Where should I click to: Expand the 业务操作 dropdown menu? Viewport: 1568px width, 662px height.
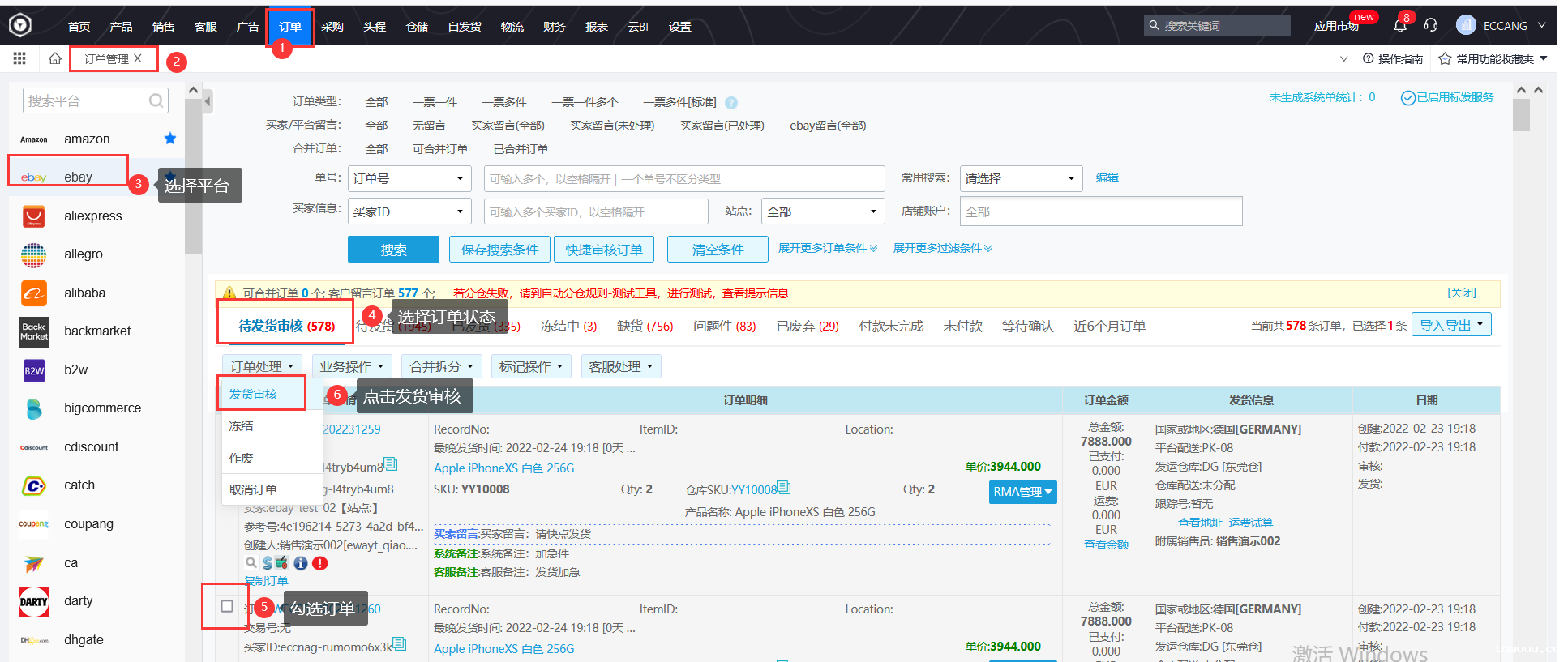351,367
